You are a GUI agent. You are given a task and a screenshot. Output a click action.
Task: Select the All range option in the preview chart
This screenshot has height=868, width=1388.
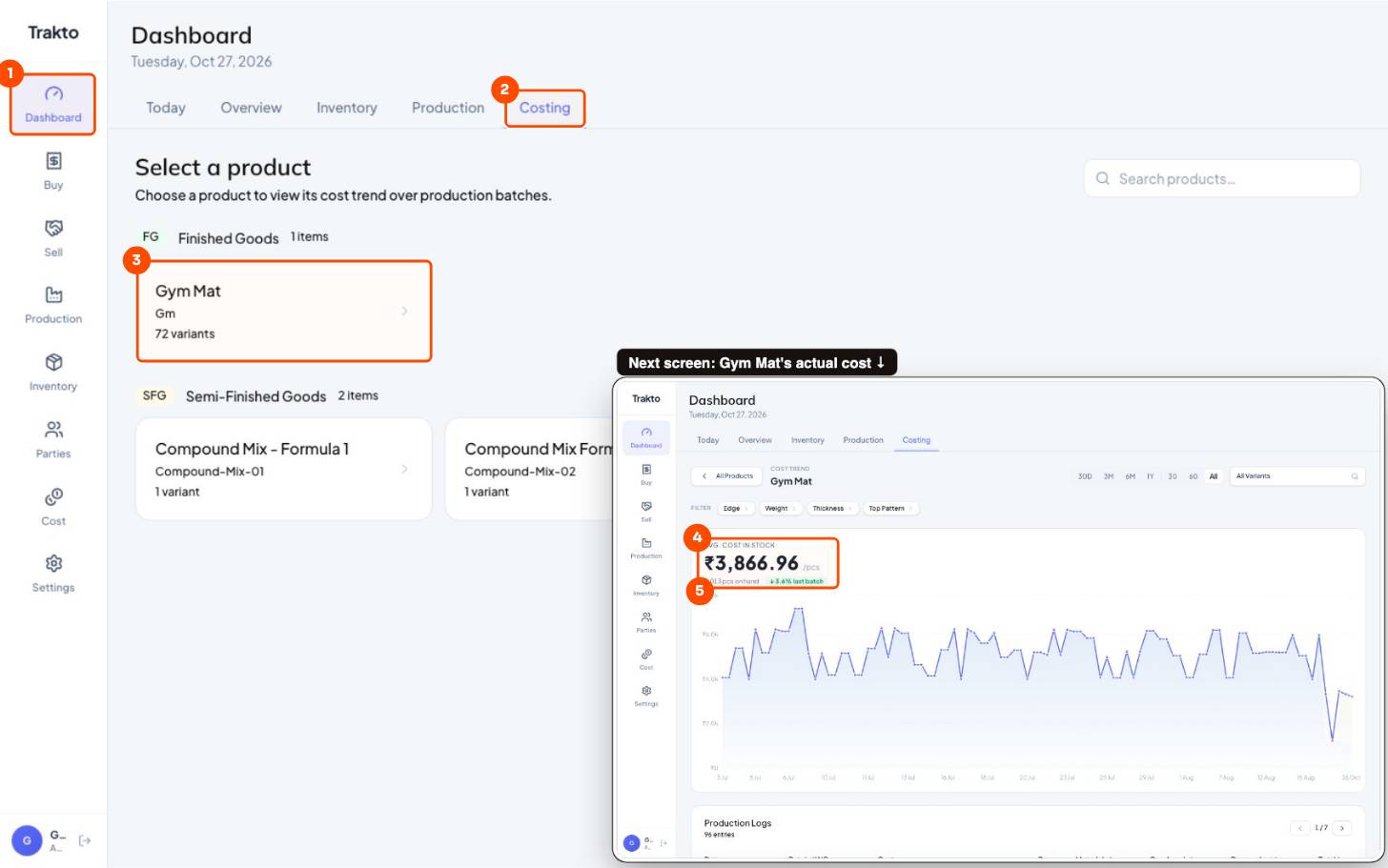[1214, 476]
